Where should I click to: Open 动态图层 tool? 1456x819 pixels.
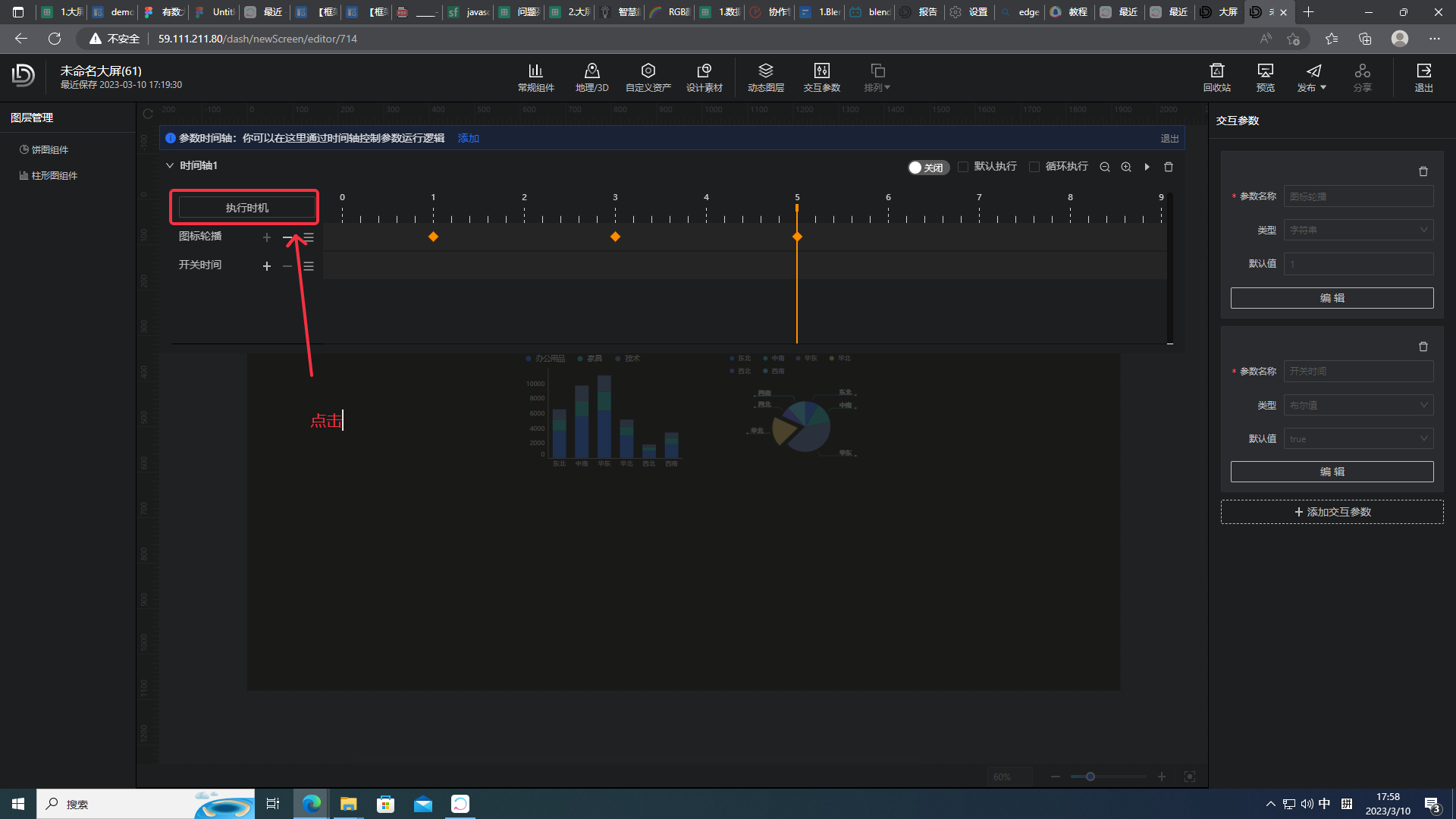pyautogui.click(x=765, y=77)
